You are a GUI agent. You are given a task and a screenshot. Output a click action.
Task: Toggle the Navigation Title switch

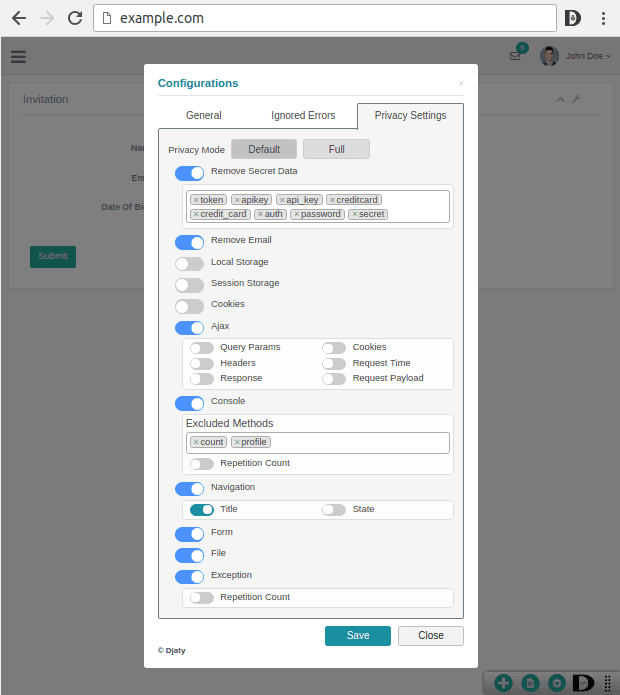tap(202, 510)
